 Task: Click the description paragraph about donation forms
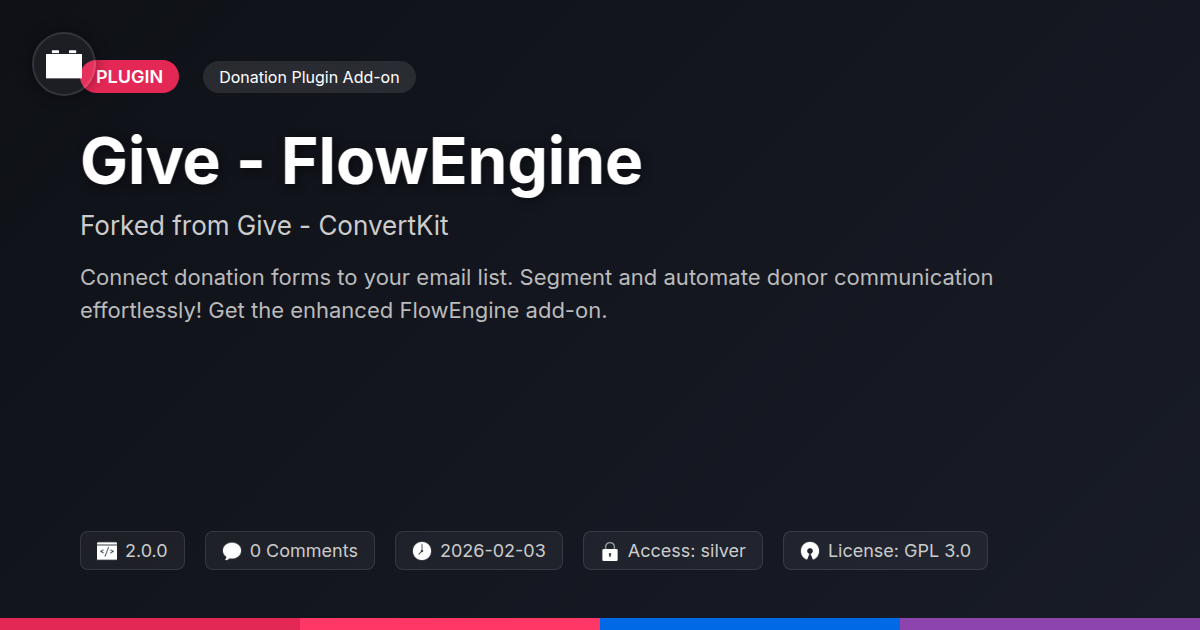click(x=536, y=294)
